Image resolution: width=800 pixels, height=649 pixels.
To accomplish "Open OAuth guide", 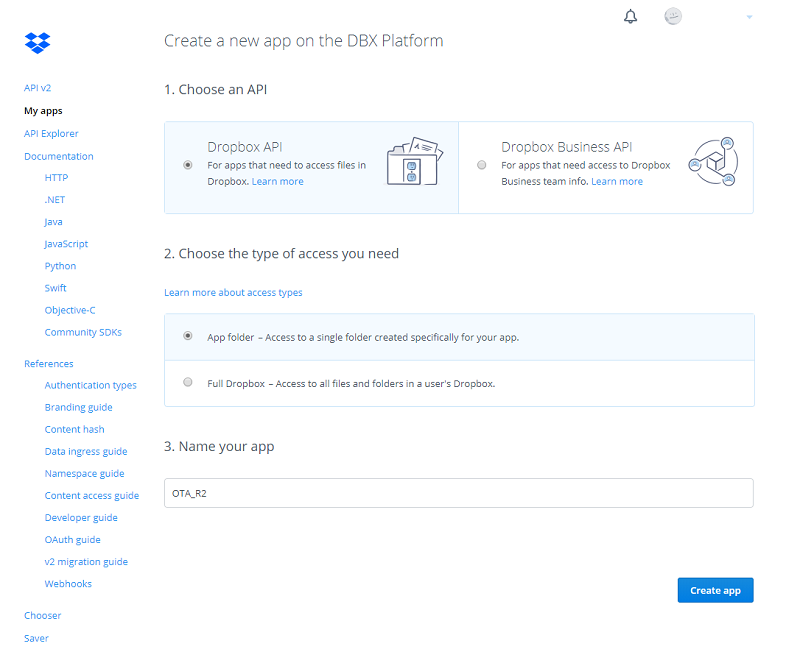I will point(72,540).
